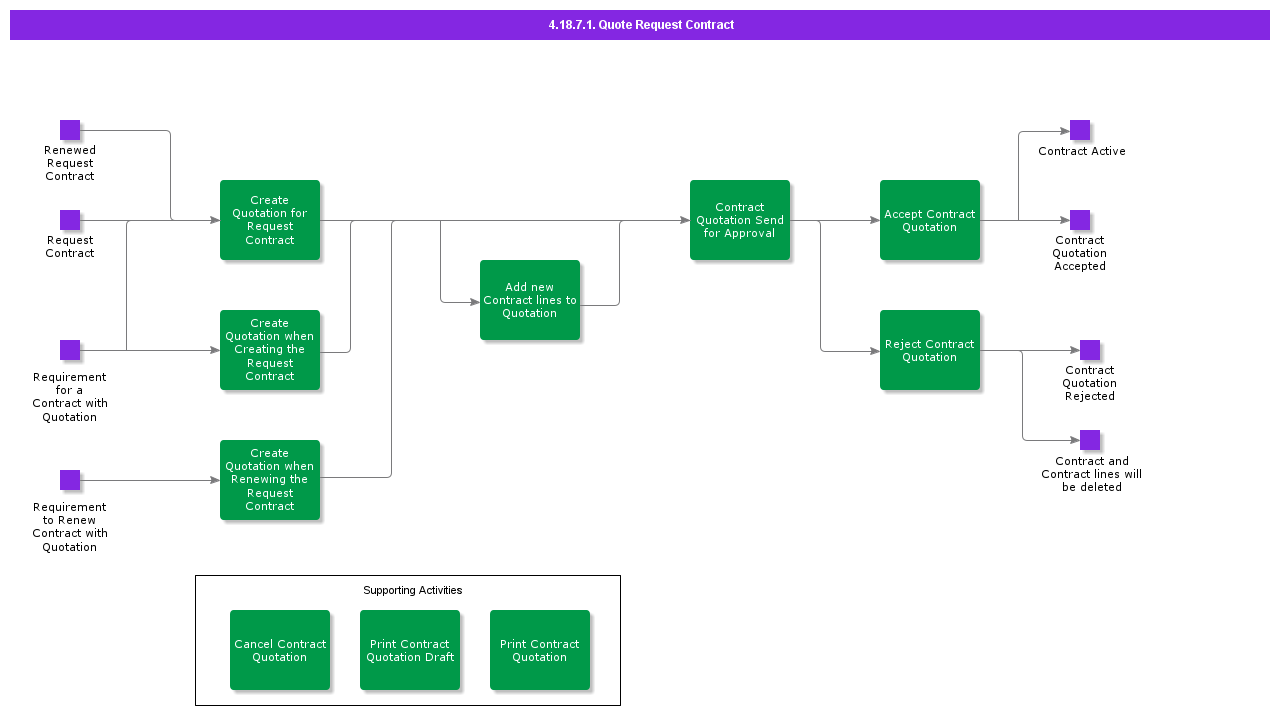The image size is (1280, 715).
Task: Open the Print Contract Quotation Draft activity
Action: (x=410, y=650)
